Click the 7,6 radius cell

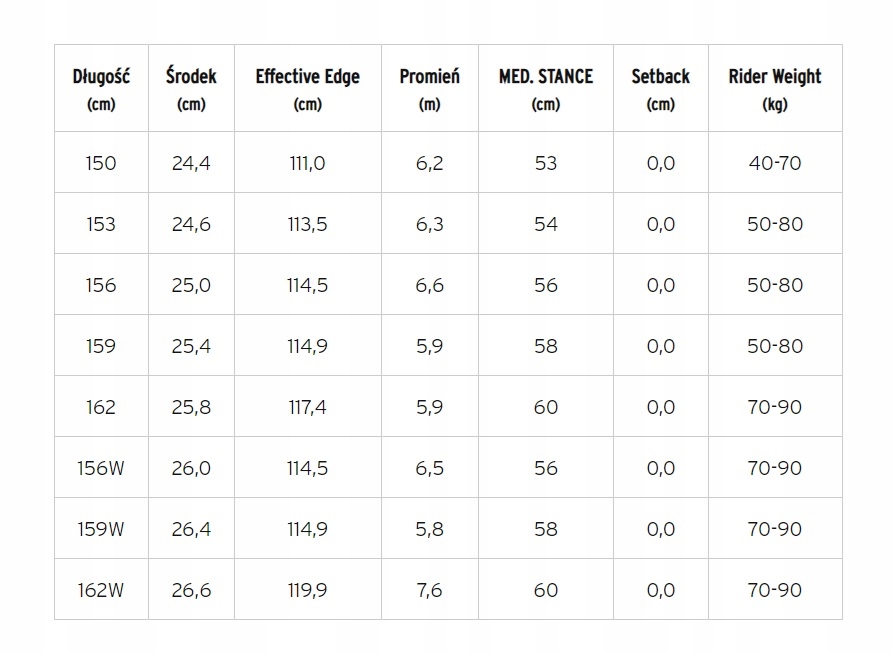pos(429,590)
